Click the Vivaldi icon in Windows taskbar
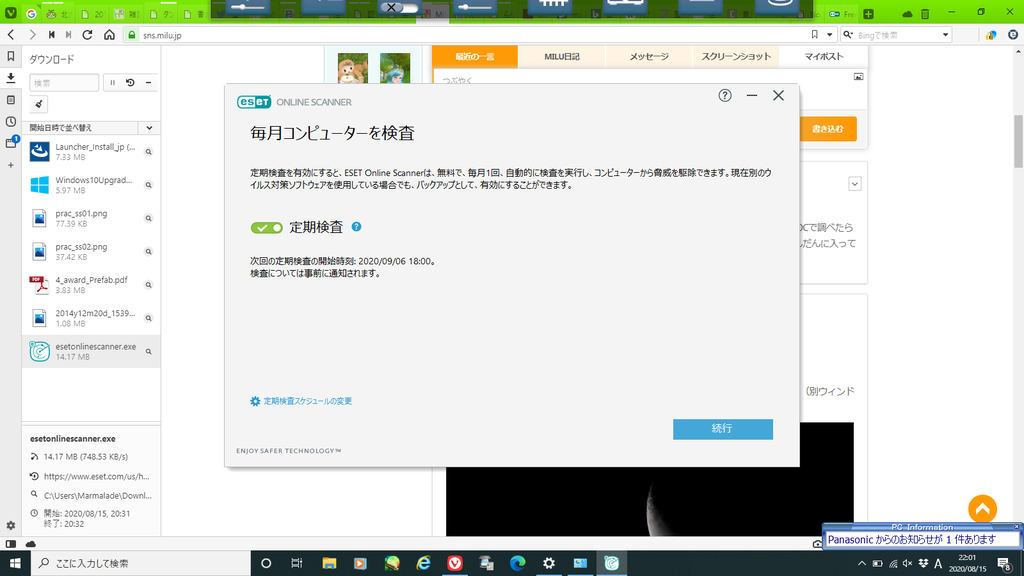Viewport: 1024px width, 576px height. pyautogui.click(x=456, y=564)
